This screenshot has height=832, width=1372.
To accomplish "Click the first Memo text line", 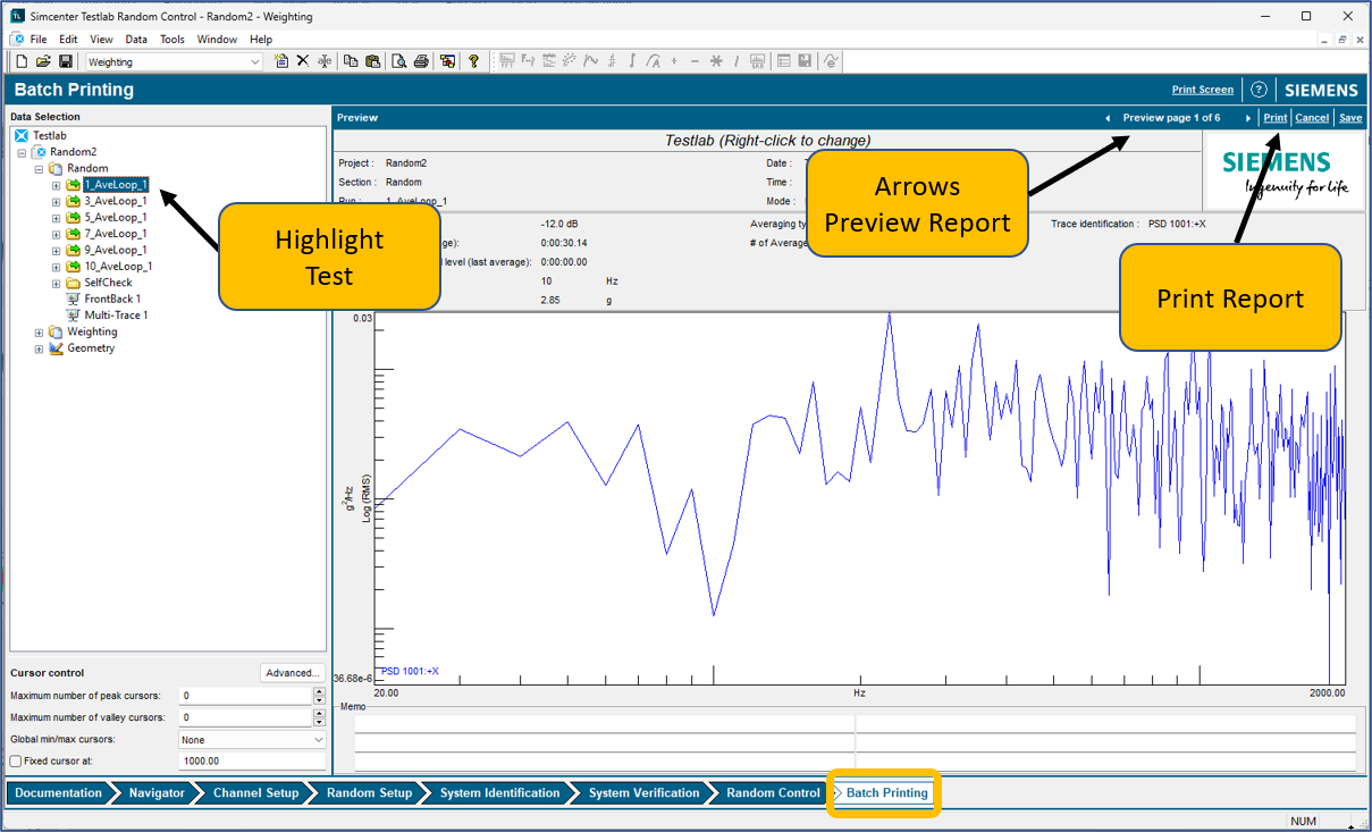I will (604, 724).
